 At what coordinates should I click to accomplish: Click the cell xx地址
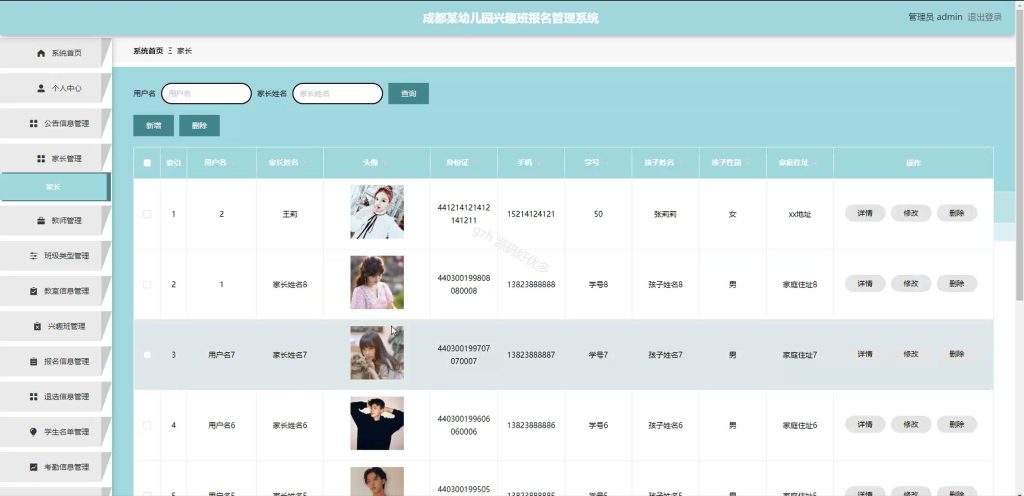(799, 214)
